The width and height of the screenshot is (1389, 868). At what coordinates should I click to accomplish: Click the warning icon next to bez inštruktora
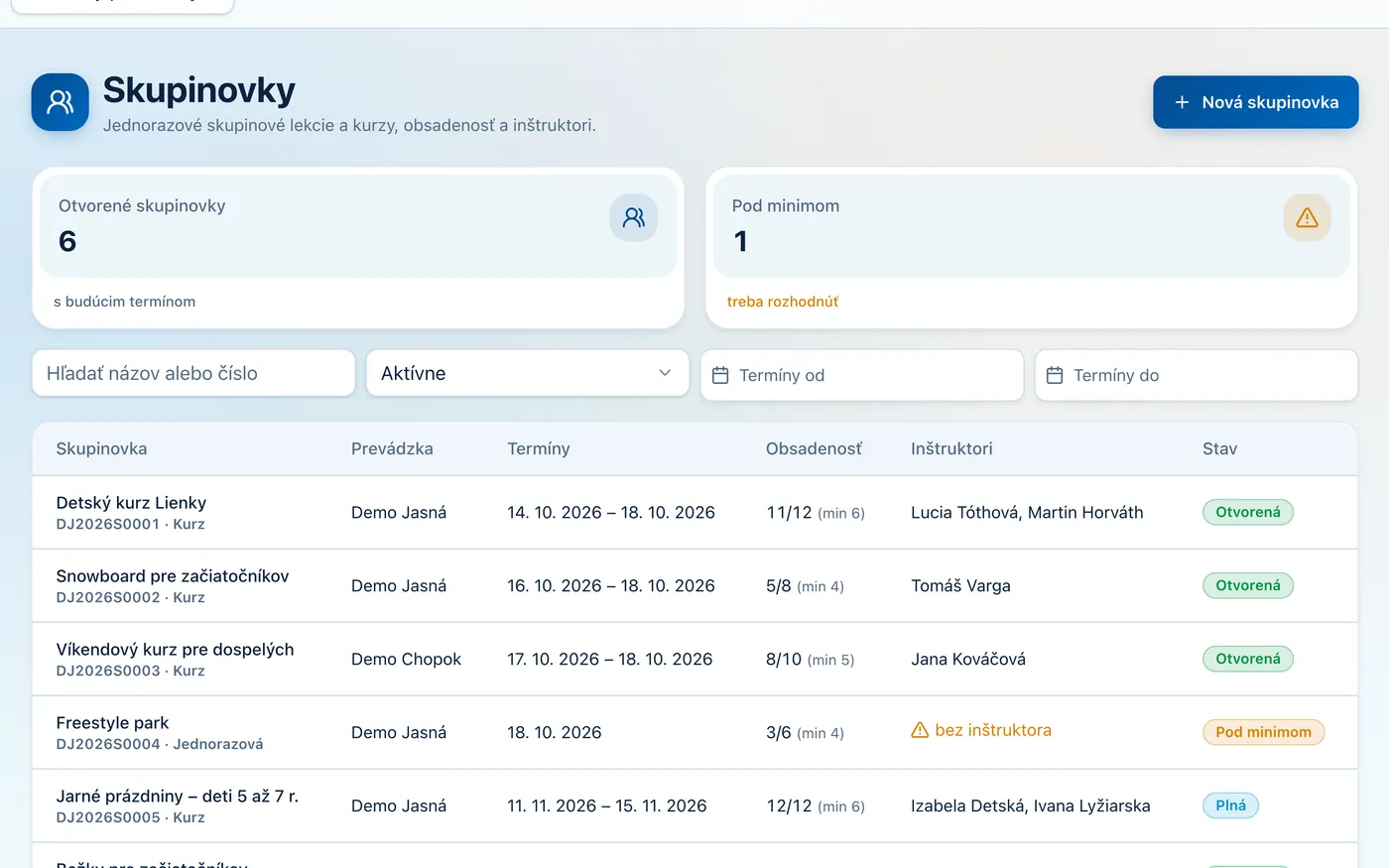click(x=920, y=730)
